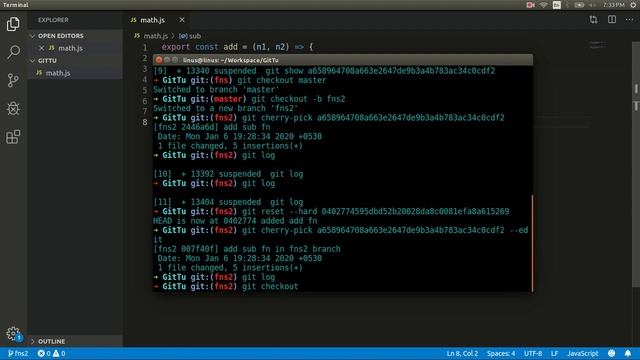The height and width of the screenshot is (360, 640).
Task: Close math.js in Open Editors list
Action: (x=41, y=48)
